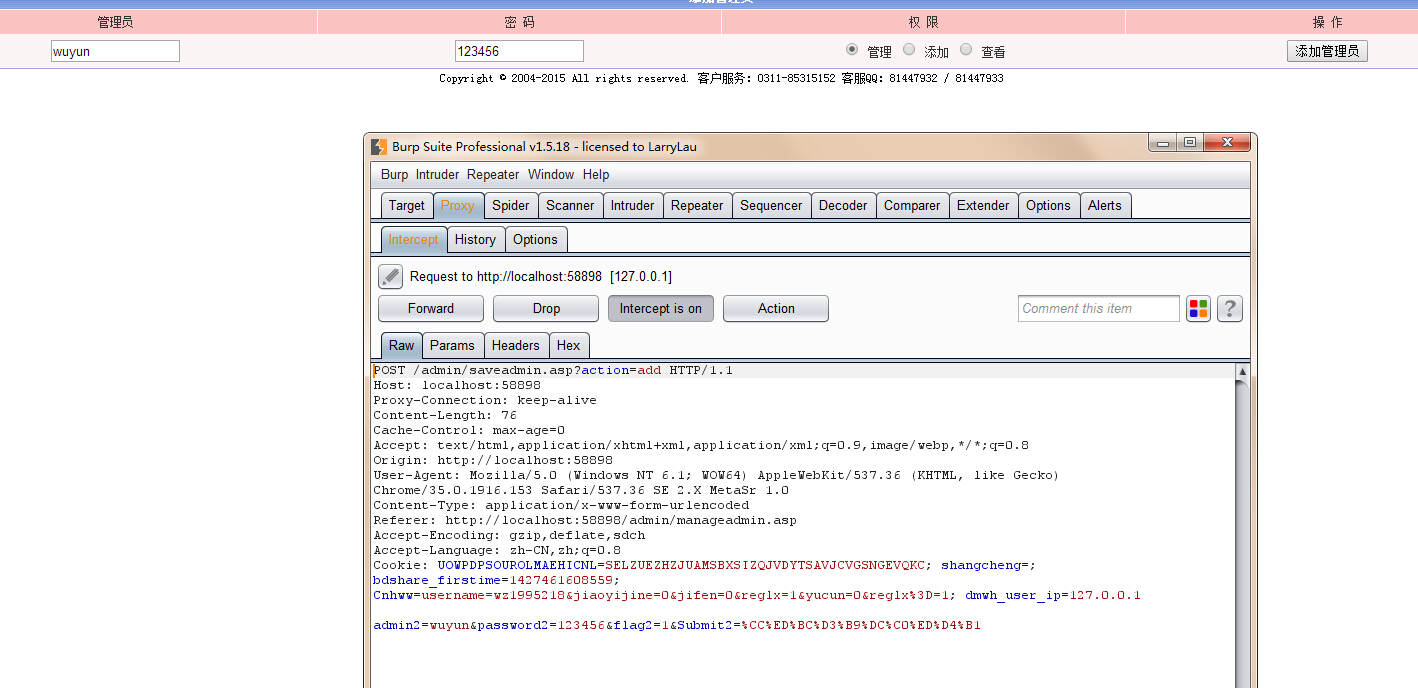Switch to the Extender tab
Image resolution: width=1418 pixels, height=688 pixels.
983,206
